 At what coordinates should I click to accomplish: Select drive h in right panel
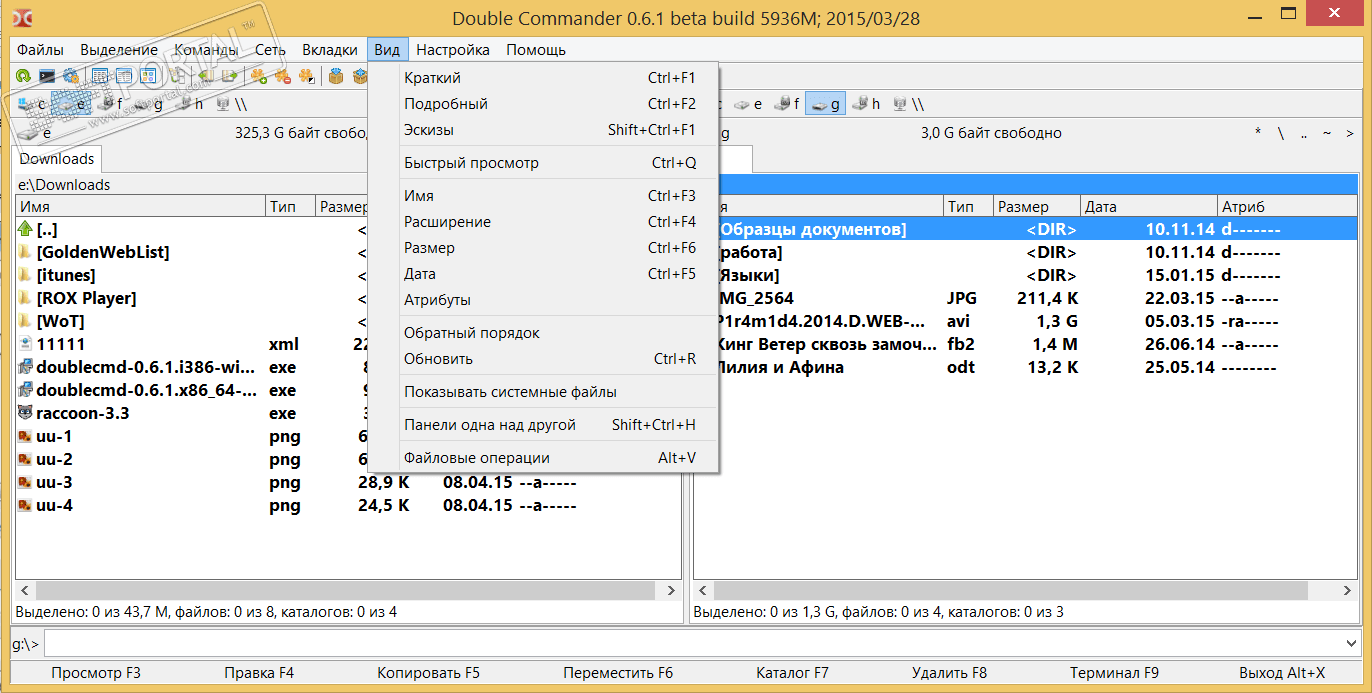pyautogui.click(x=865, y=103)
